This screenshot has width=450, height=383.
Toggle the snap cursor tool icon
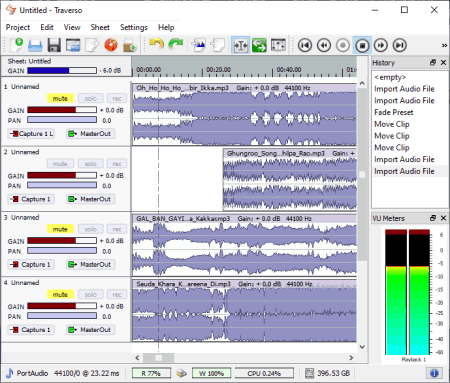(x=240, y=45)
